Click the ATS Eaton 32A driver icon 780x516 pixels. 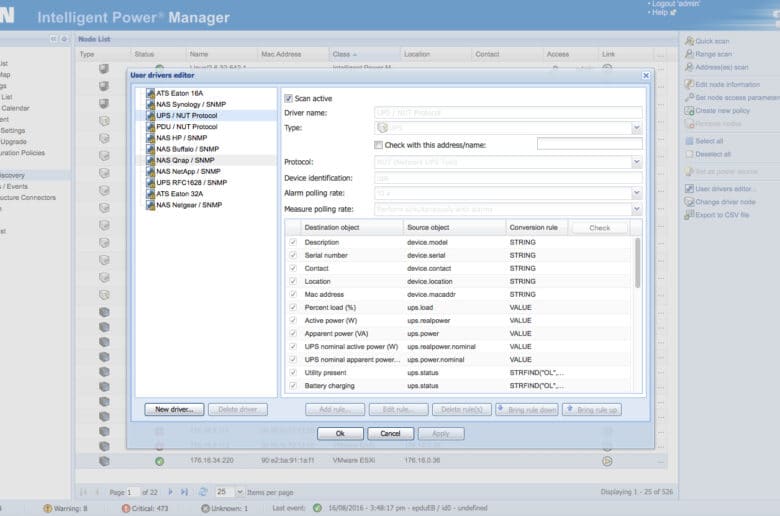(x=150, y=194)
